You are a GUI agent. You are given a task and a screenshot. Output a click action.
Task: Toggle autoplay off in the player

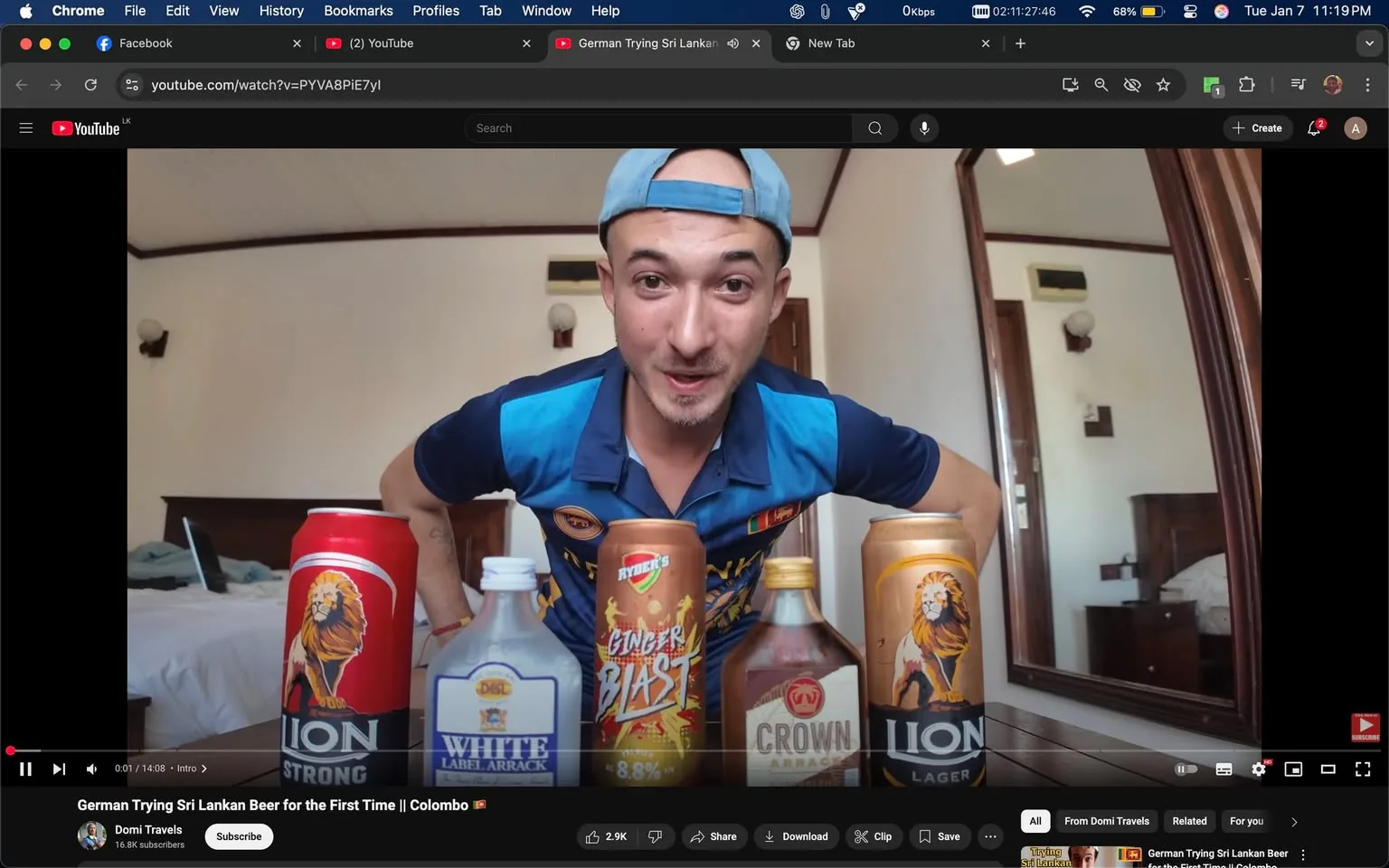pyautogui.click(x=1186, y=769)
